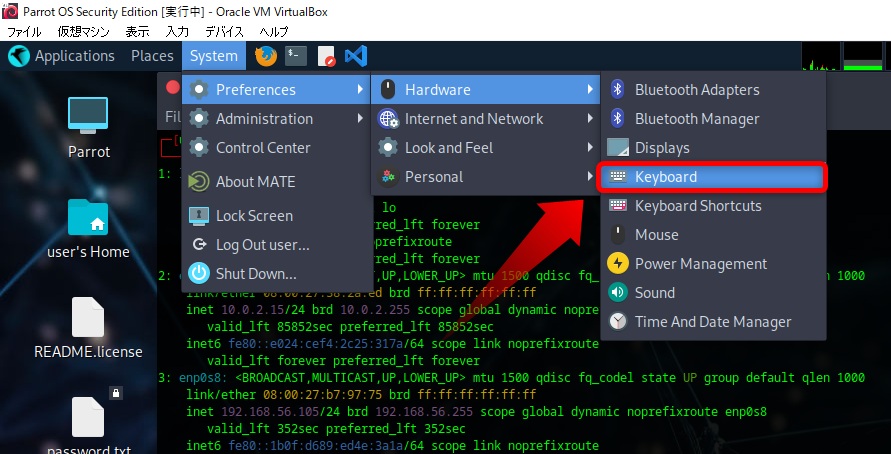The image size is (891, 454).
Task: Choose Shut Down...
Action: pos(276,273)
